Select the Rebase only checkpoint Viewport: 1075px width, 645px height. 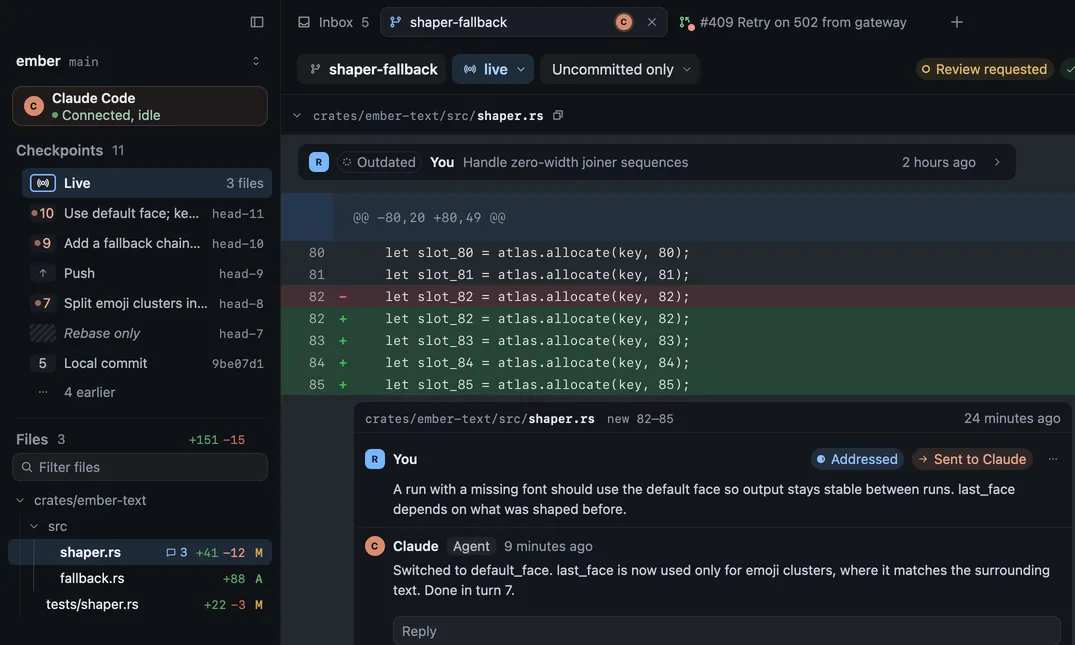pyautogui.click(x=147, y=333)
